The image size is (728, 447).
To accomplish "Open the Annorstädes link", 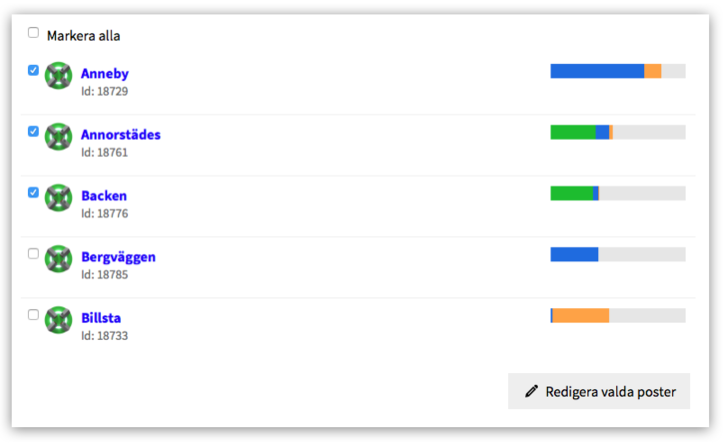I will coord(121,135).
